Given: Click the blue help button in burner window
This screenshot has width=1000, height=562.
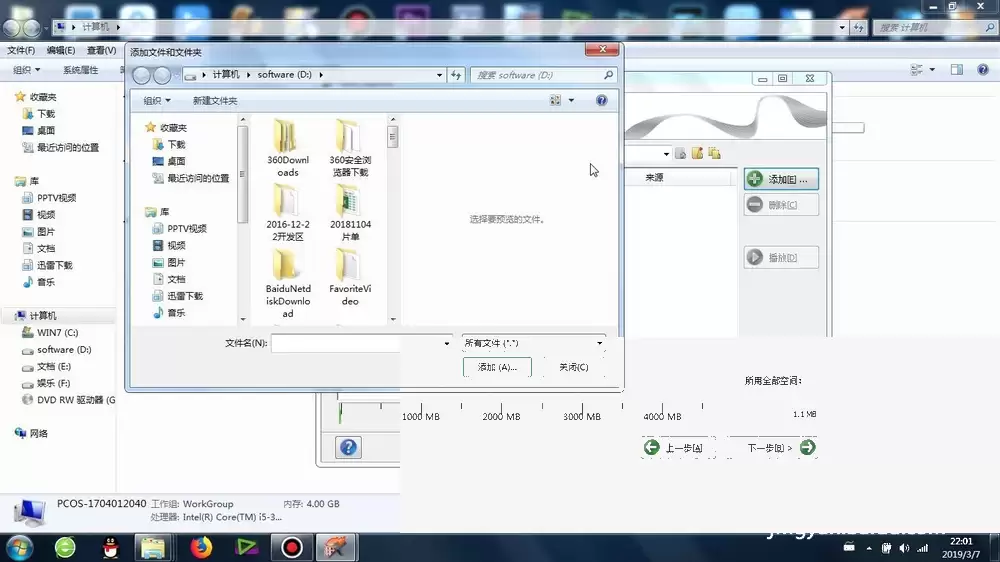Looking at the screenshot, I should coord(348,447).
